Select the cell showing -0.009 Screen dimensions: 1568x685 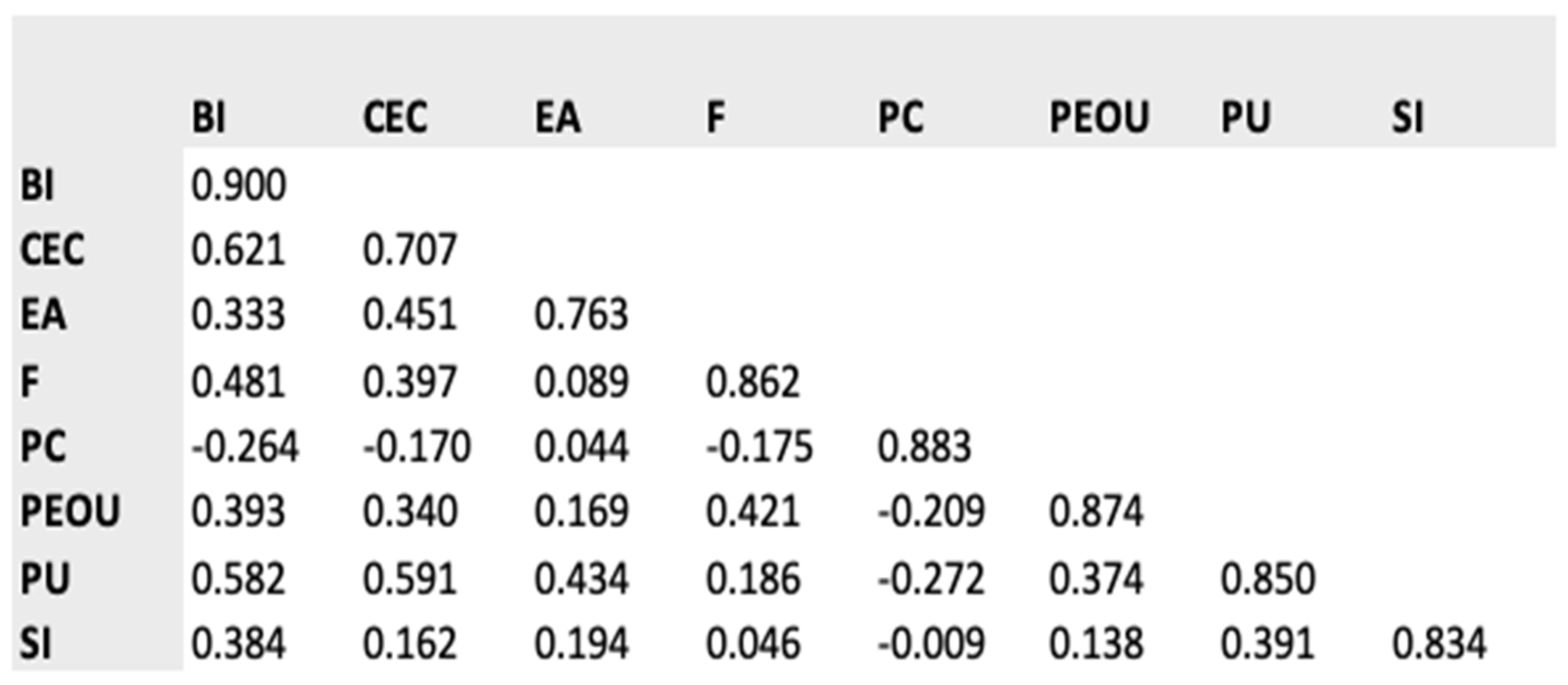(x=931, y=643)
